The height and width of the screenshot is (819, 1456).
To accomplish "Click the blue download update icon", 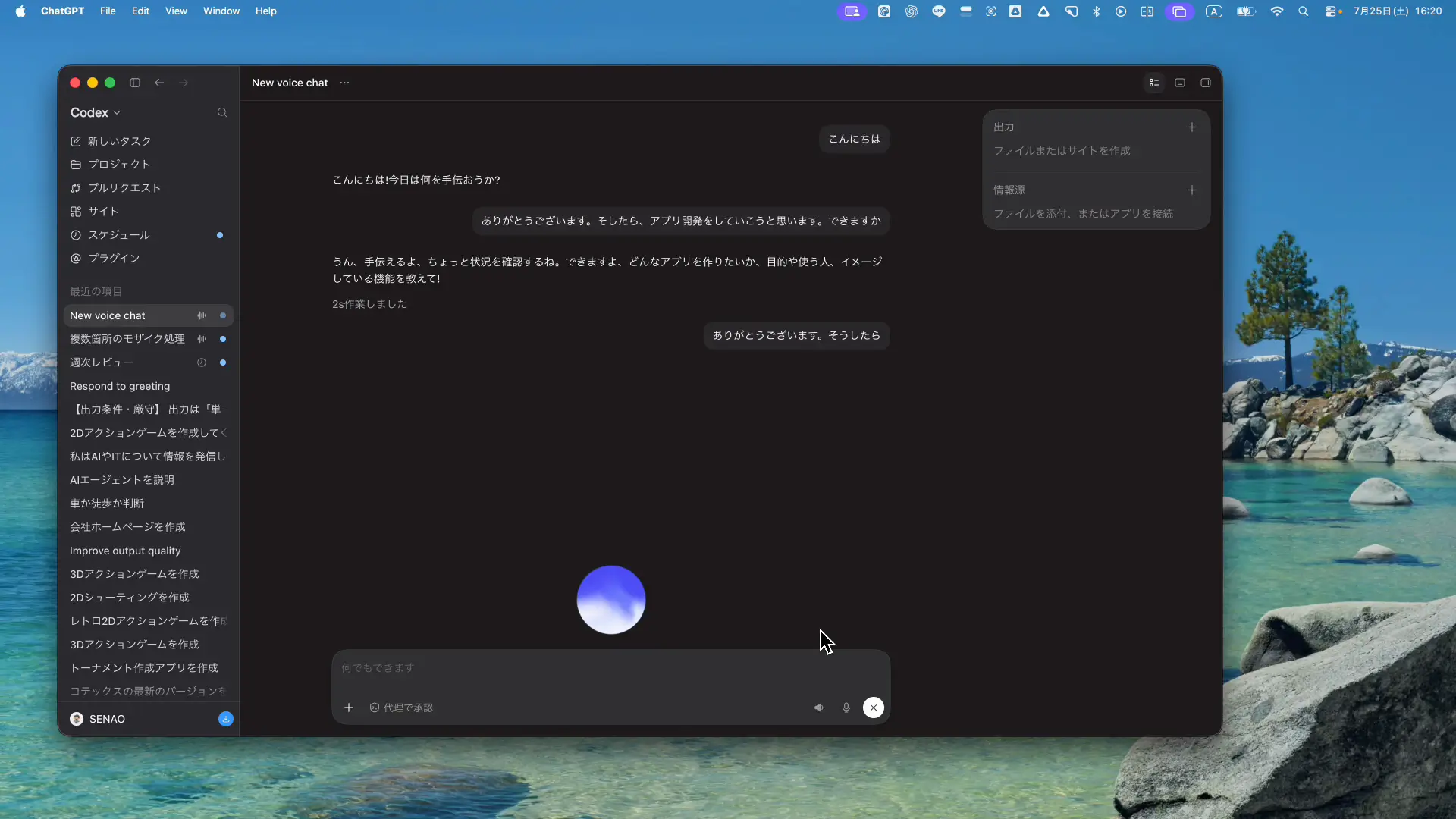I will click(x=226, y=719).
